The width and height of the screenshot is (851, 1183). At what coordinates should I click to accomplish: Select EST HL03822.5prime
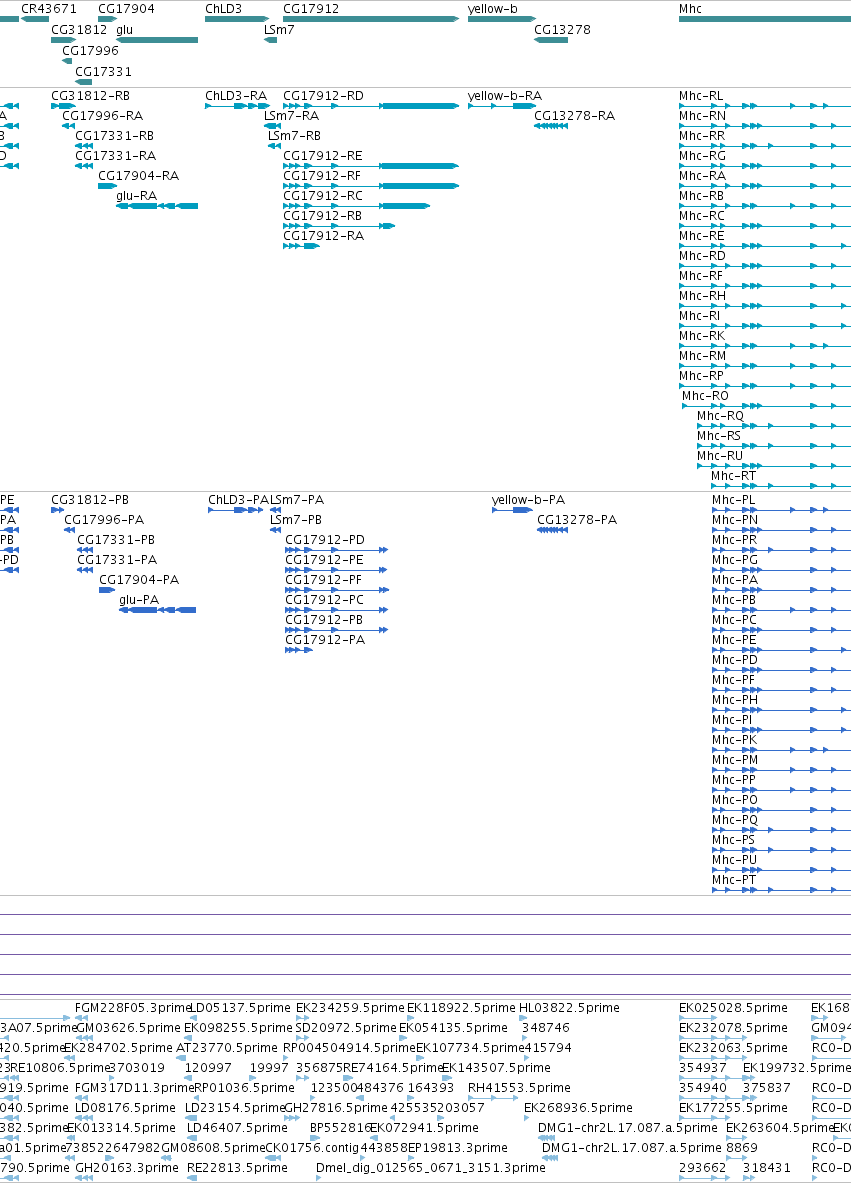tap(569, 1008)
